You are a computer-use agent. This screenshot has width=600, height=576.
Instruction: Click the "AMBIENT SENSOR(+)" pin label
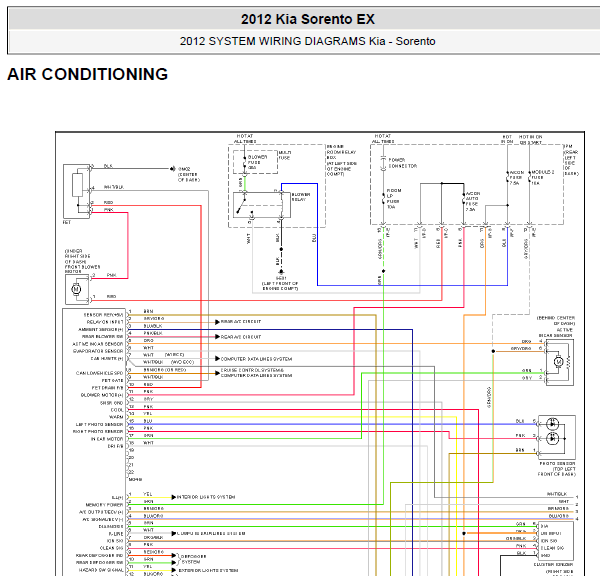pyautogui.click(x=101, y=330)
